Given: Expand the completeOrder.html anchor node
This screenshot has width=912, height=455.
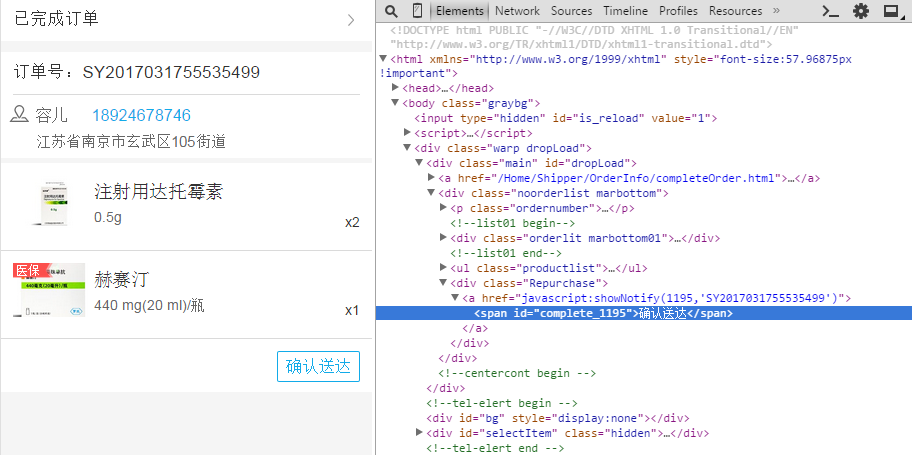Looking at the screenshot, I should coord(431,177).
